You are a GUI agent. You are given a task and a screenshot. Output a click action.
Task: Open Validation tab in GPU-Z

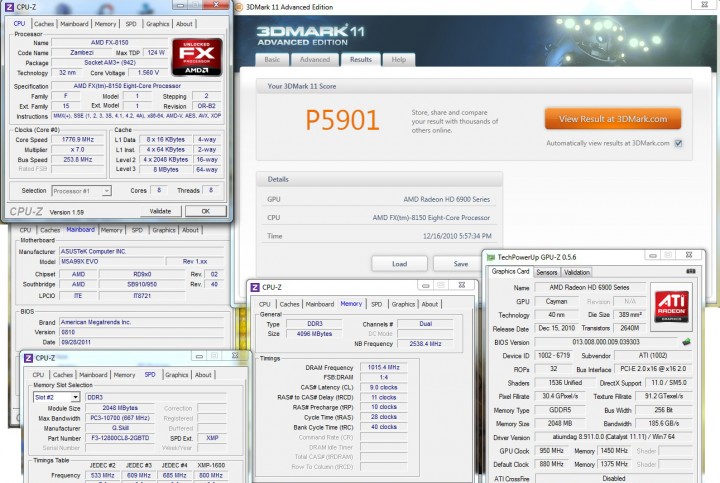click(x=577, y=272)
